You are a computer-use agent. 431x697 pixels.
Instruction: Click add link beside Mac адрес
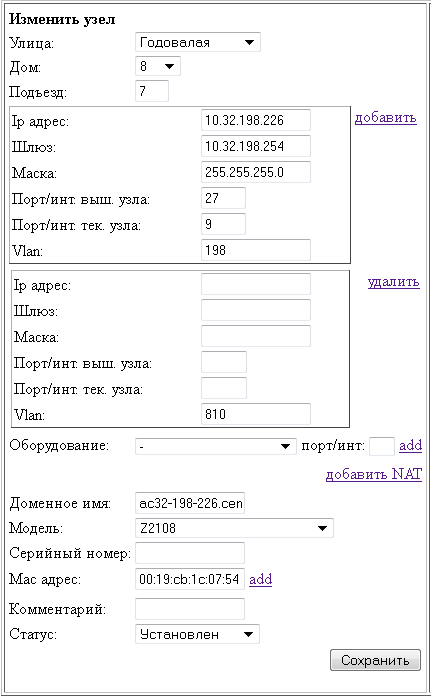(261, 580)
